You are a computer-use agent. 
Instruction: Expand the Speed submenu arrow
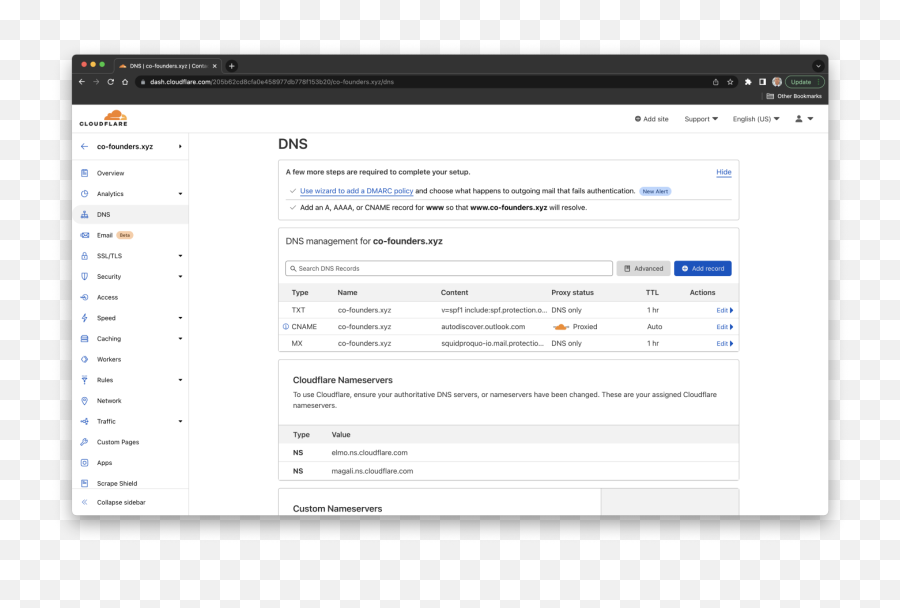point(180,317)
